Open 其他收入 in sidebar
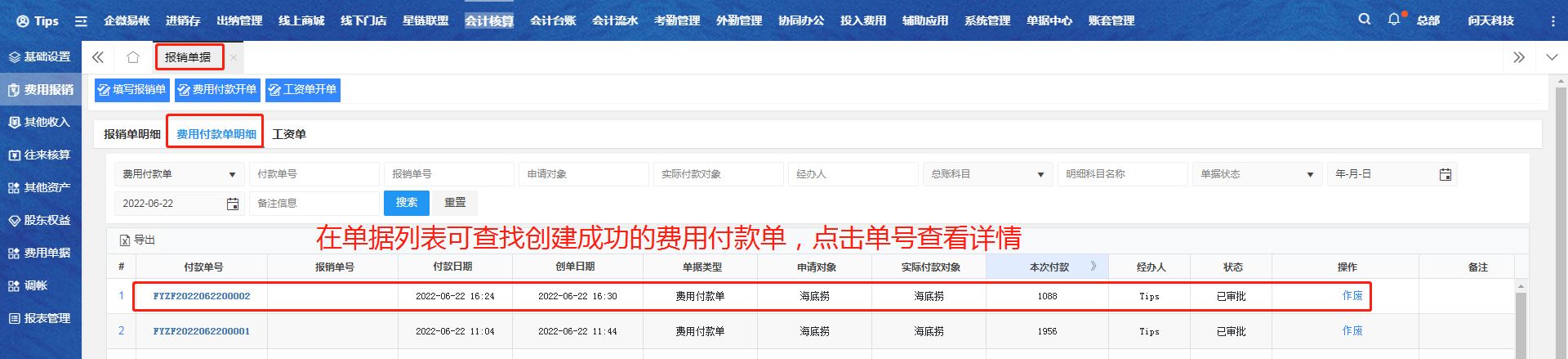This screenshot has height=359, width=1568. [41, 123]
